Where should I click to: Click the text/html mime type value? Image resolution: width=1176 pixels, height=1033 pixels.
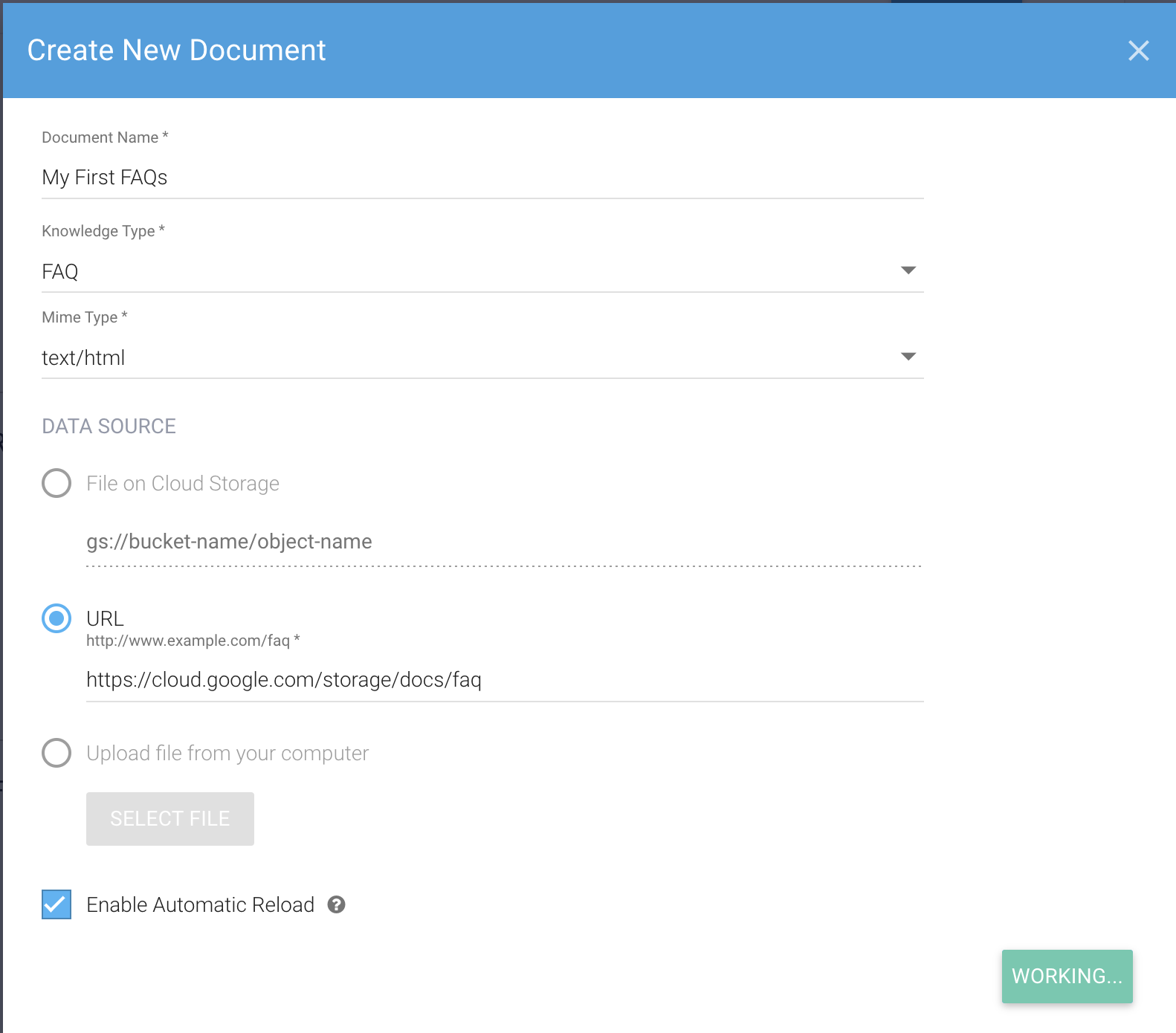tap(83, 358)
